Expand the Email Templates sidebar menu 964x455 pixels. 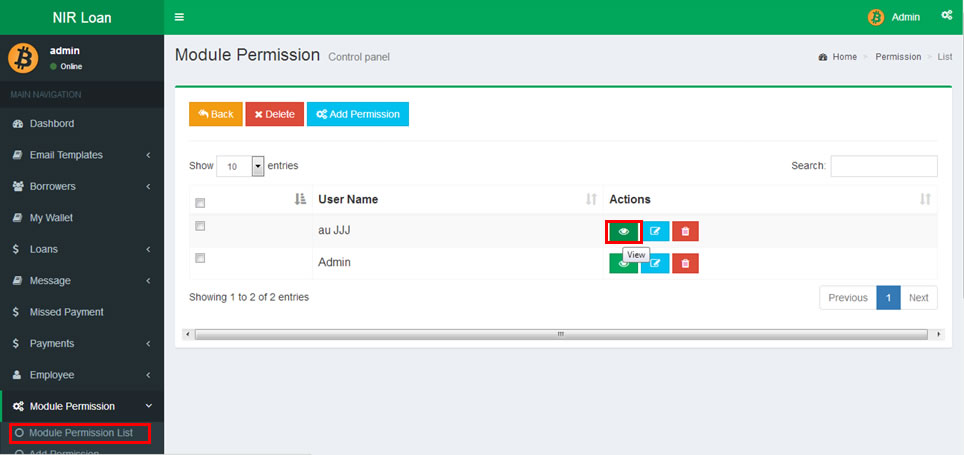tap(82, 155)
